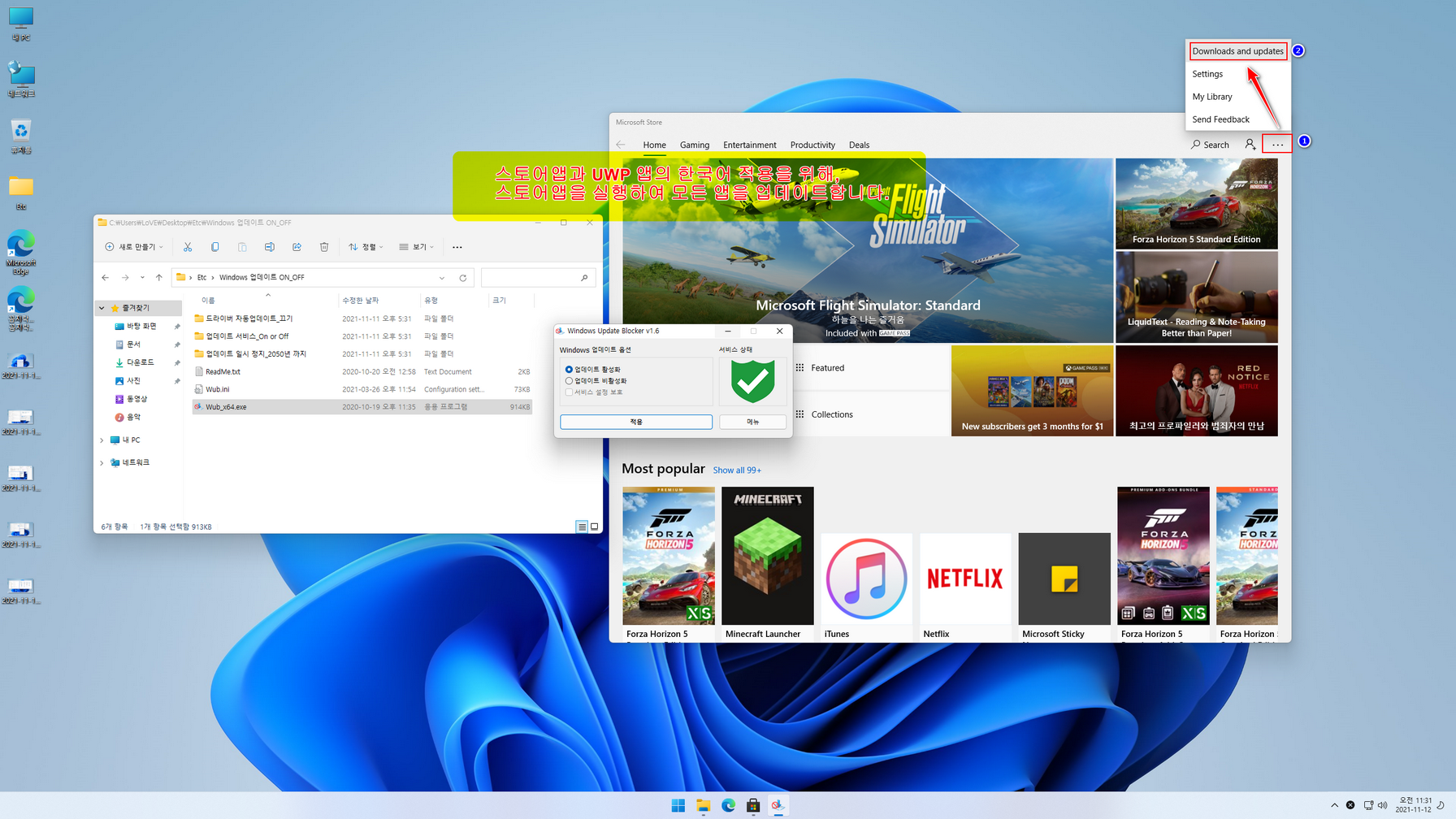Image resolution: width=1456 pixels, height=819 pixels.
Task: Click the Share icon in the Explorer toolbar
Action: point(297,247)
